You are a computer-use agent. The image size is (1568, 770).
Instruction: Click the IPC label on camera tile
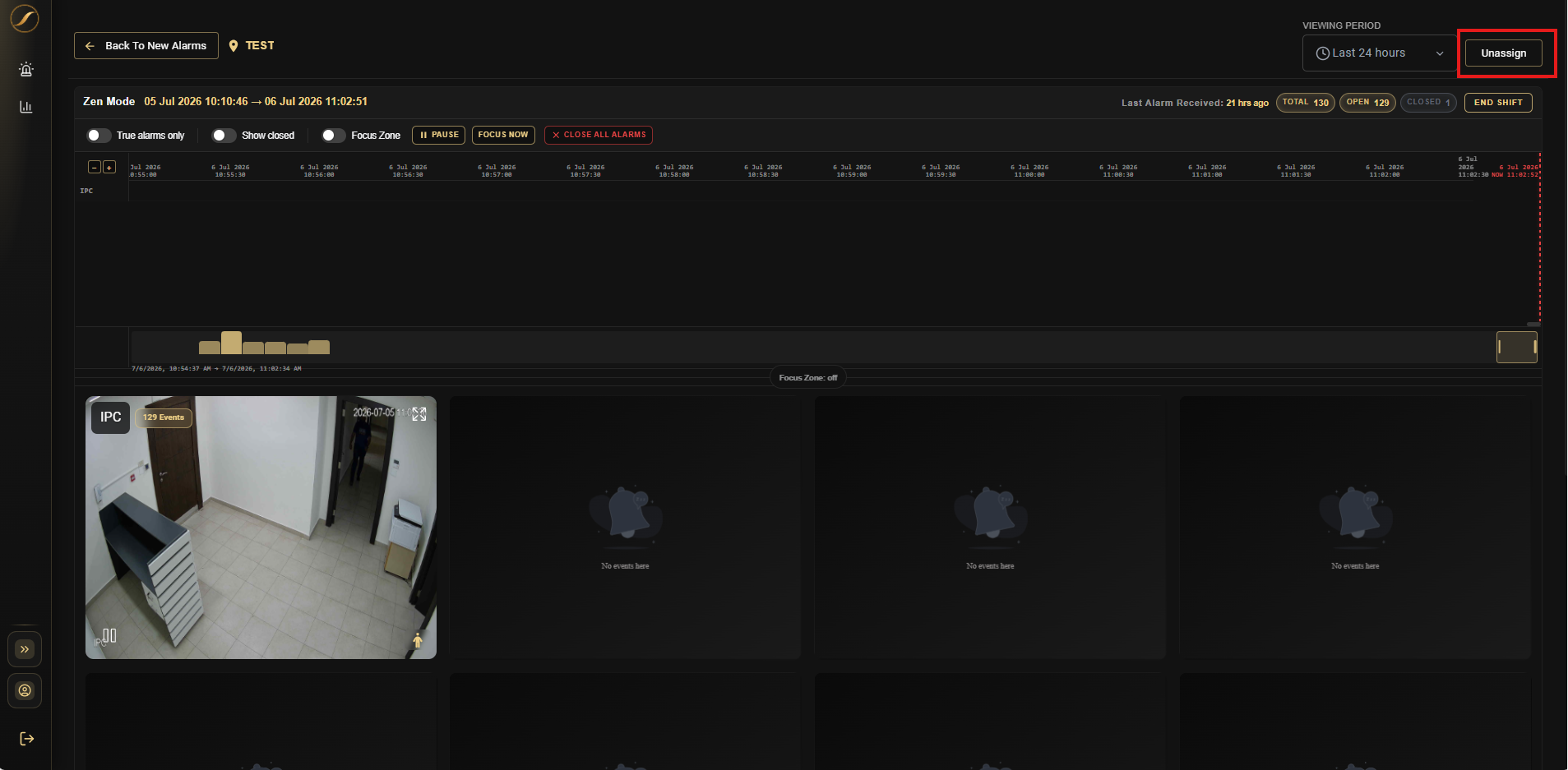point(110,417)
